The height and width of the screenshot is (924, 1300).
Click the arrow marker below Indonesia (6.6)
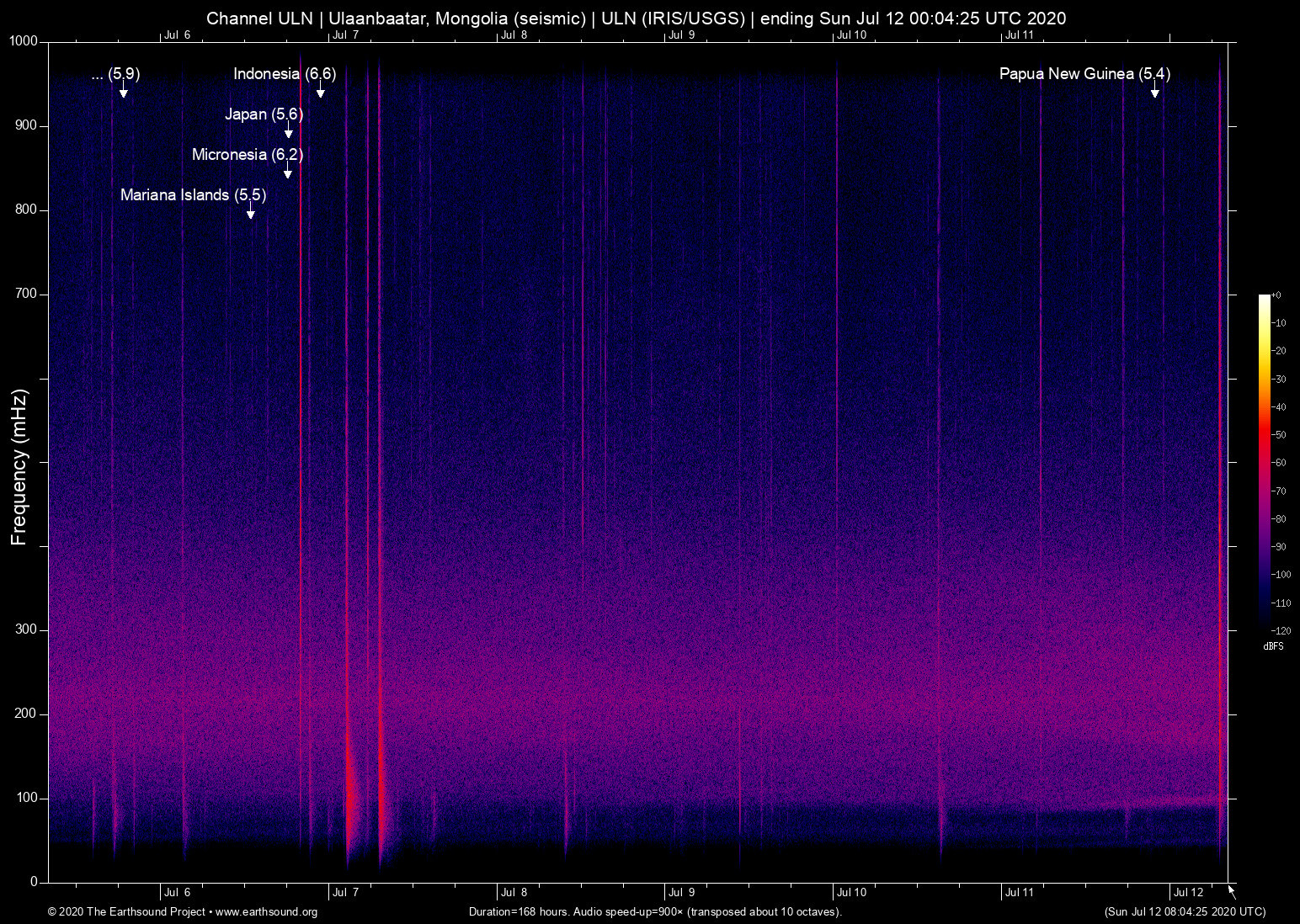[320, 92]
